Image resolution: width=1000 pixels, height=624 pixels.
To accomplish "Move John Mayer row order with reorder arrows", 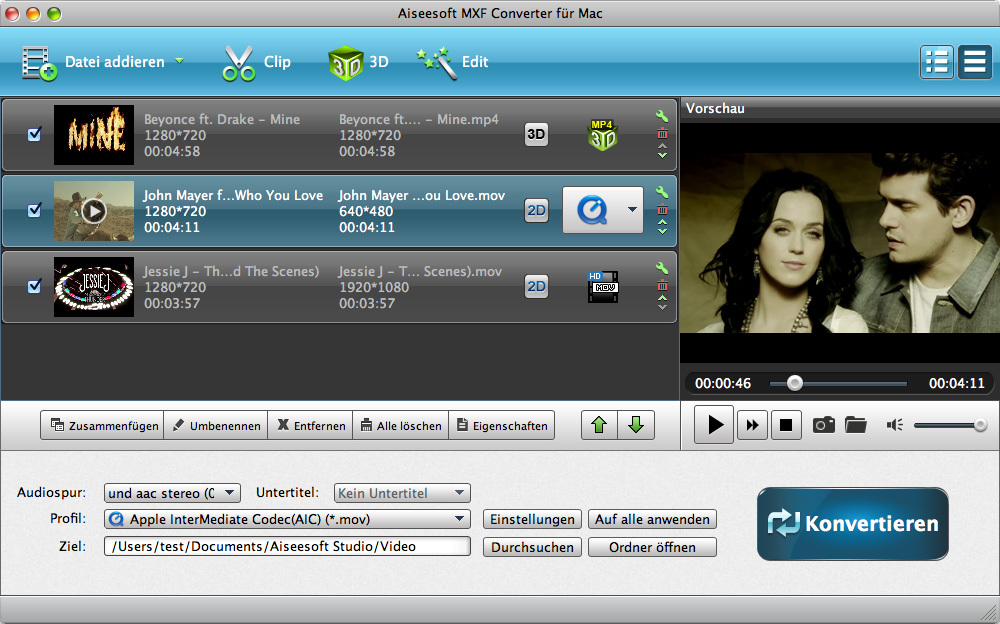I will coord(662,227).
